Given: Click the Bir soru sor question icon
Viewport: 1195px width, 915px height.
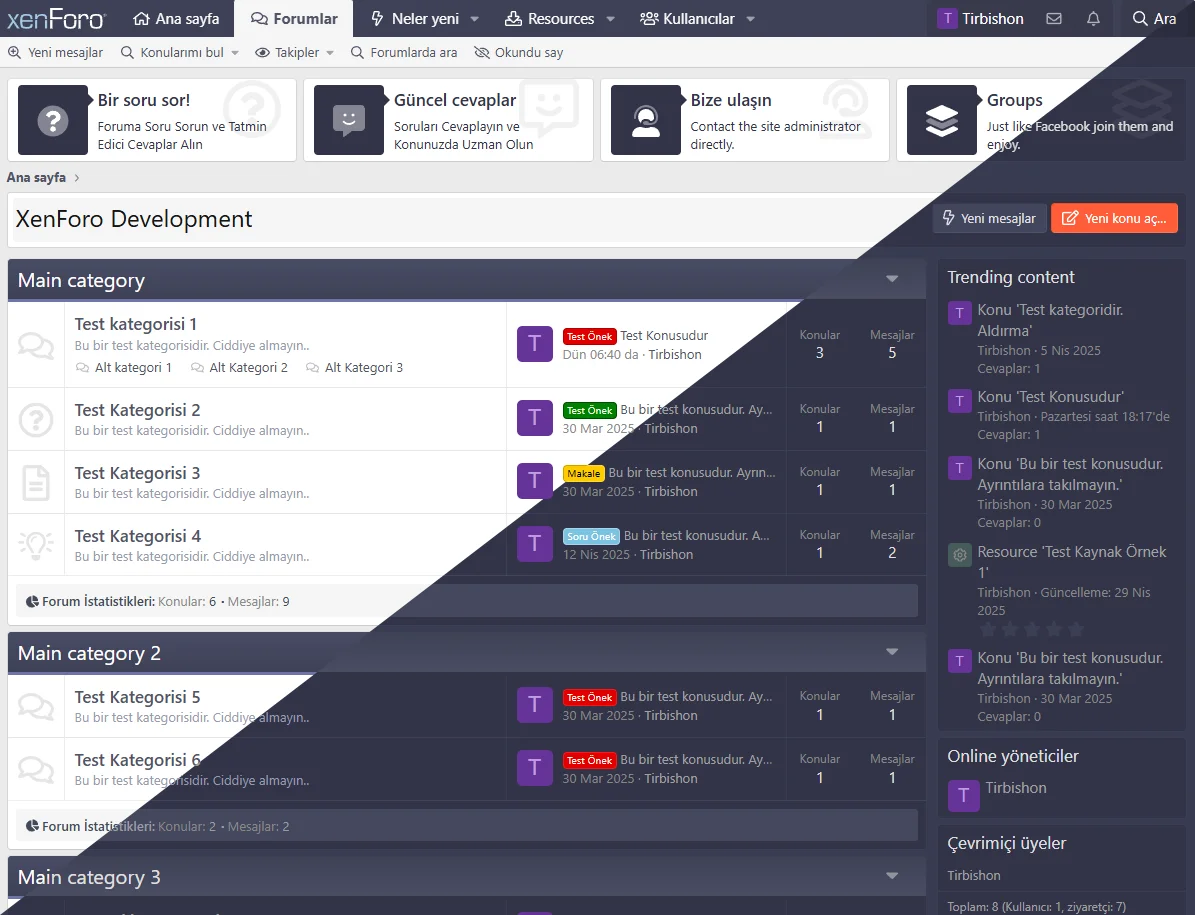Looking at the screenshot, I should click(53, 120).
